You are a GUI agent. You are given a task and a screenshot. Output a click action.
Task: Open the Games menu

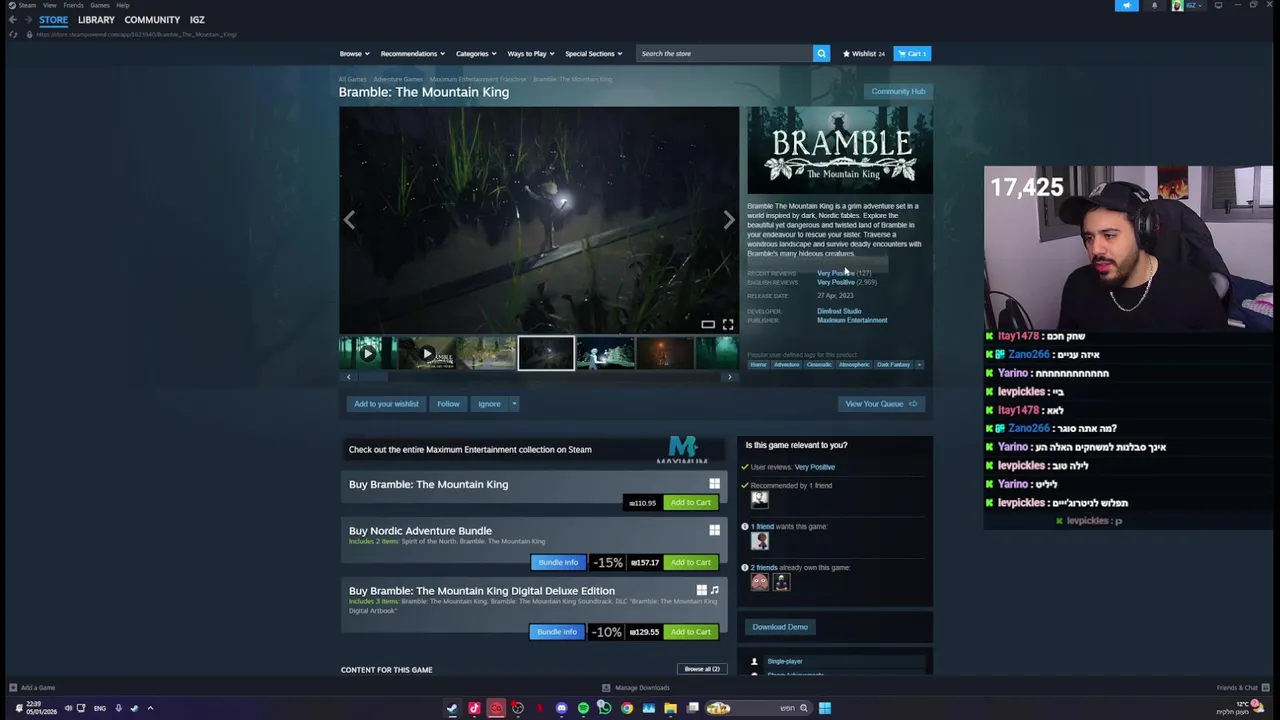pos(100,5)
